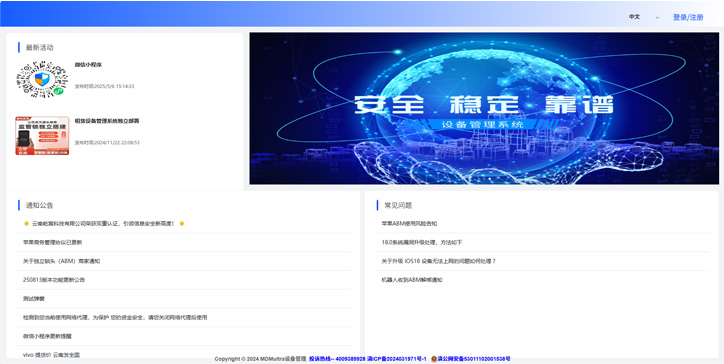Open the 租赁设备管理系统独立部署 activity title
Image resolution: width=724 pixels, height=364 pixels.
(x=107, y=121)
